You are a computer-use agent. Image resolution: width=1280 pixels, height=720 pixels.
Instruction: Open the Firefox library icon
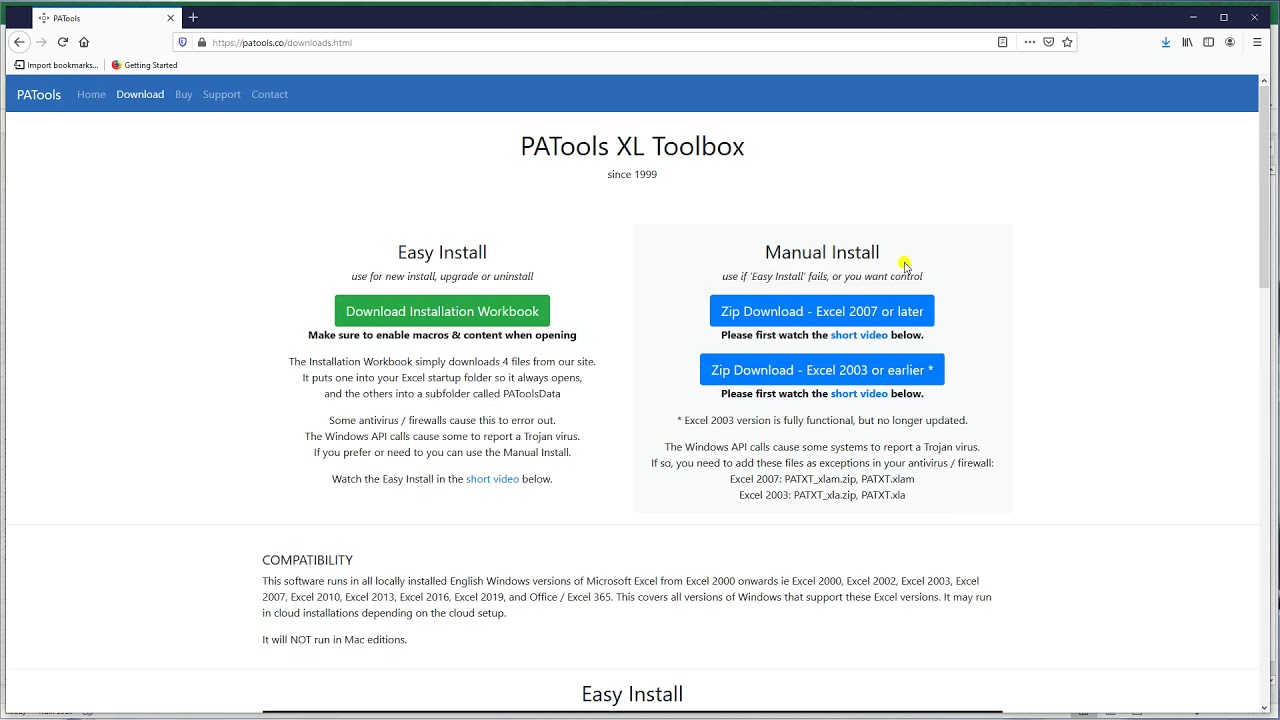pos(1187,42)
